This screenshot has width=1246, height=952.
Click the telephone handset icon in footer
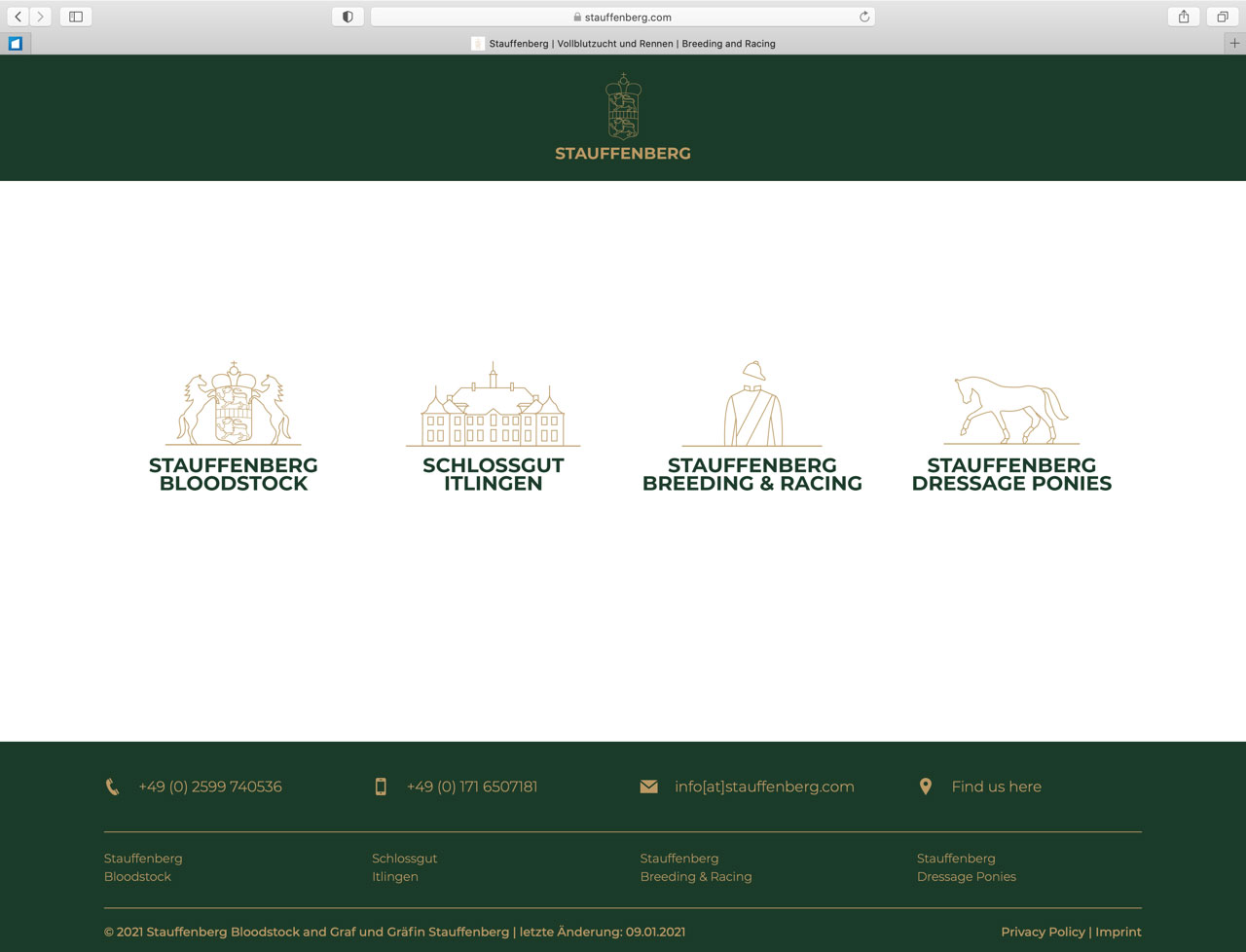coord(112,787)
